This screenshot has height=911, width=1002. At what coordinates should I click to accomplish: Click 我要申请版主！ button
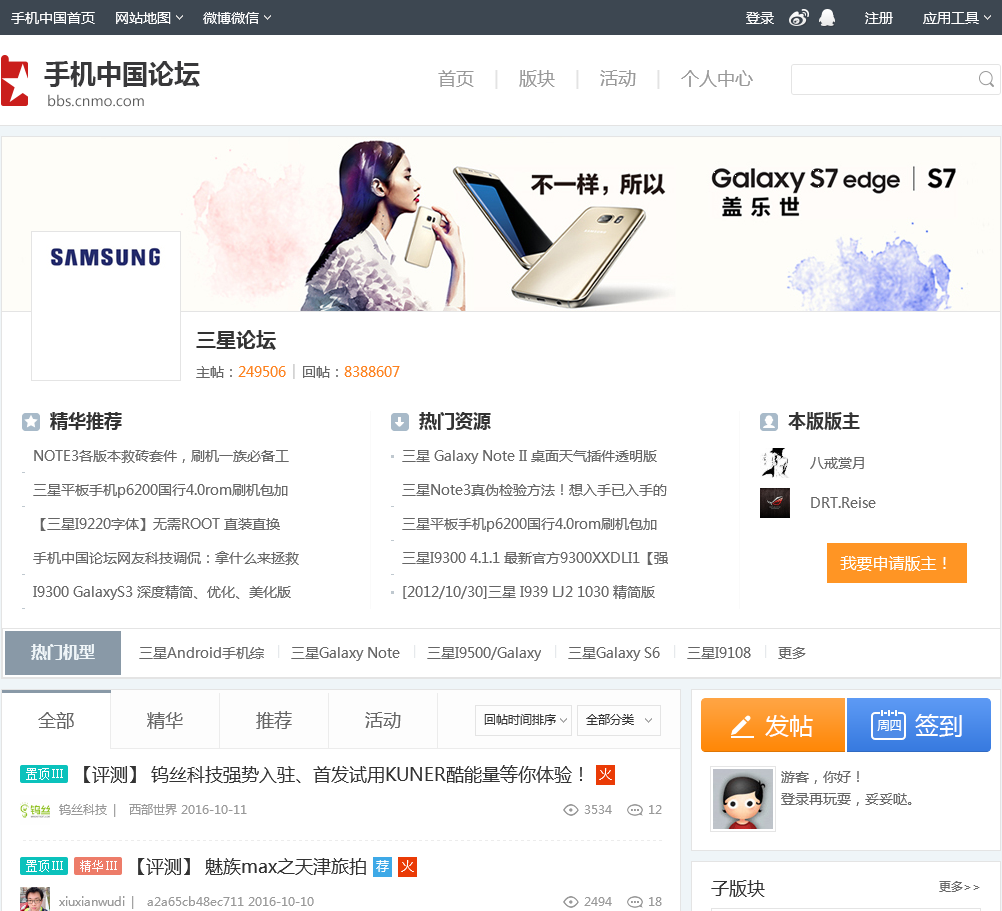[897, 563]
